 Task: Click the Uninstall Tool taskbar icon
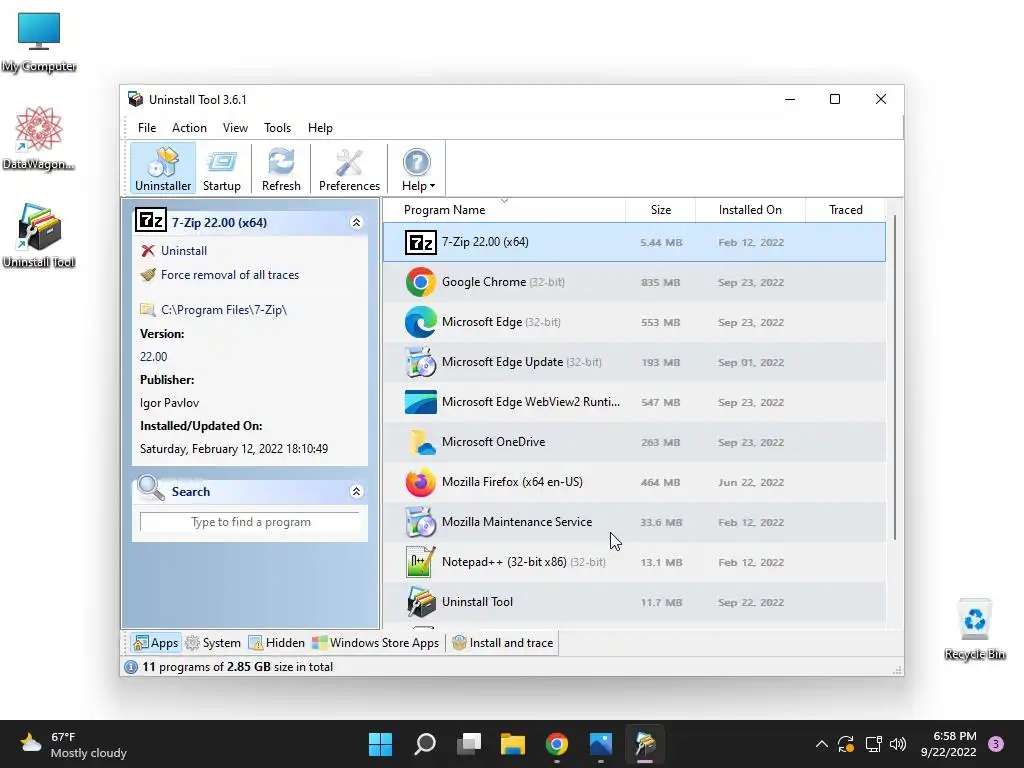click(x=645, y=744)
